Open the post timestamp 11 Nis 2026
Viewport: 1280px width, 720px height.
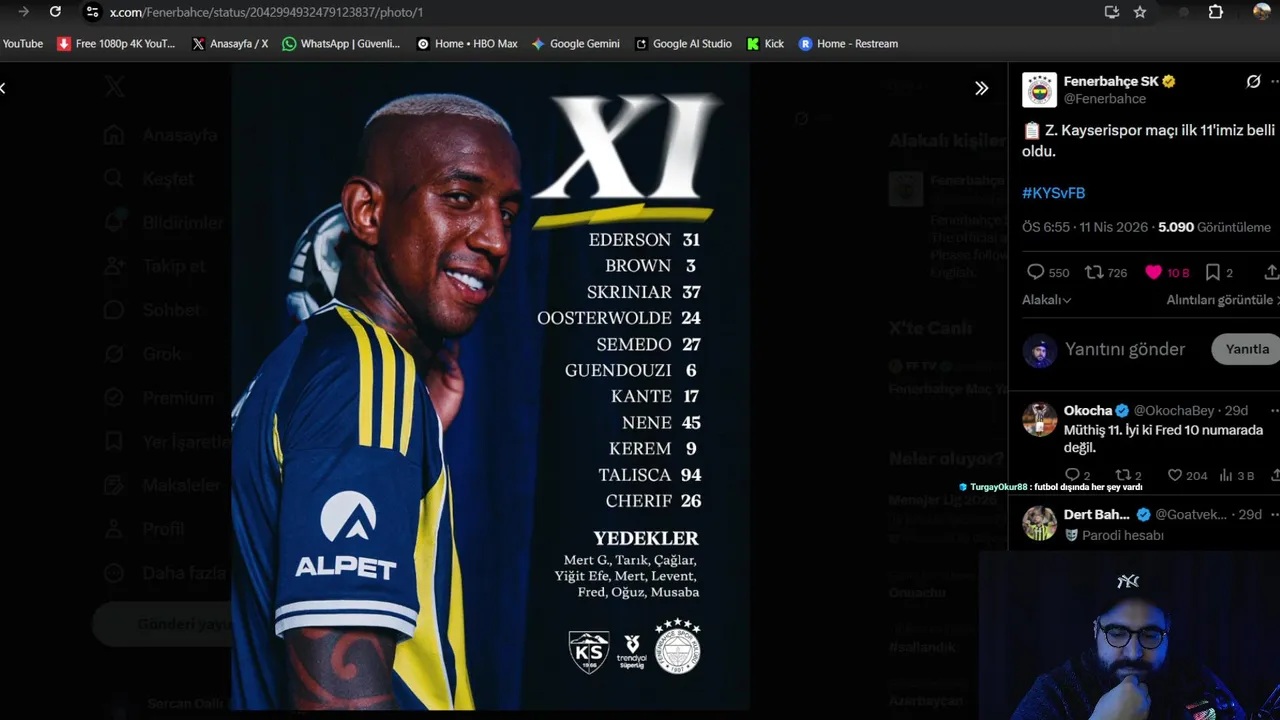1085,227
